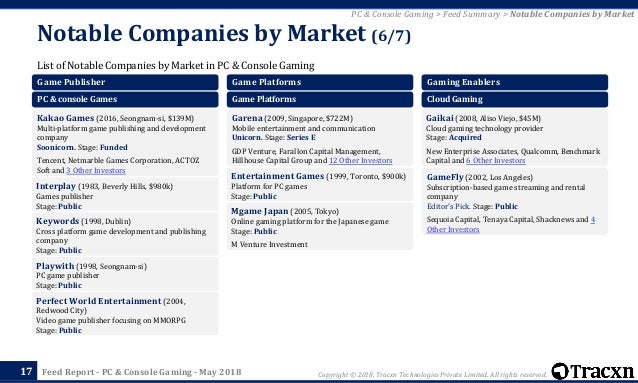Click the 'Platform for PC games' description
This screenshot has height=383, width=638.
[269, 186]
